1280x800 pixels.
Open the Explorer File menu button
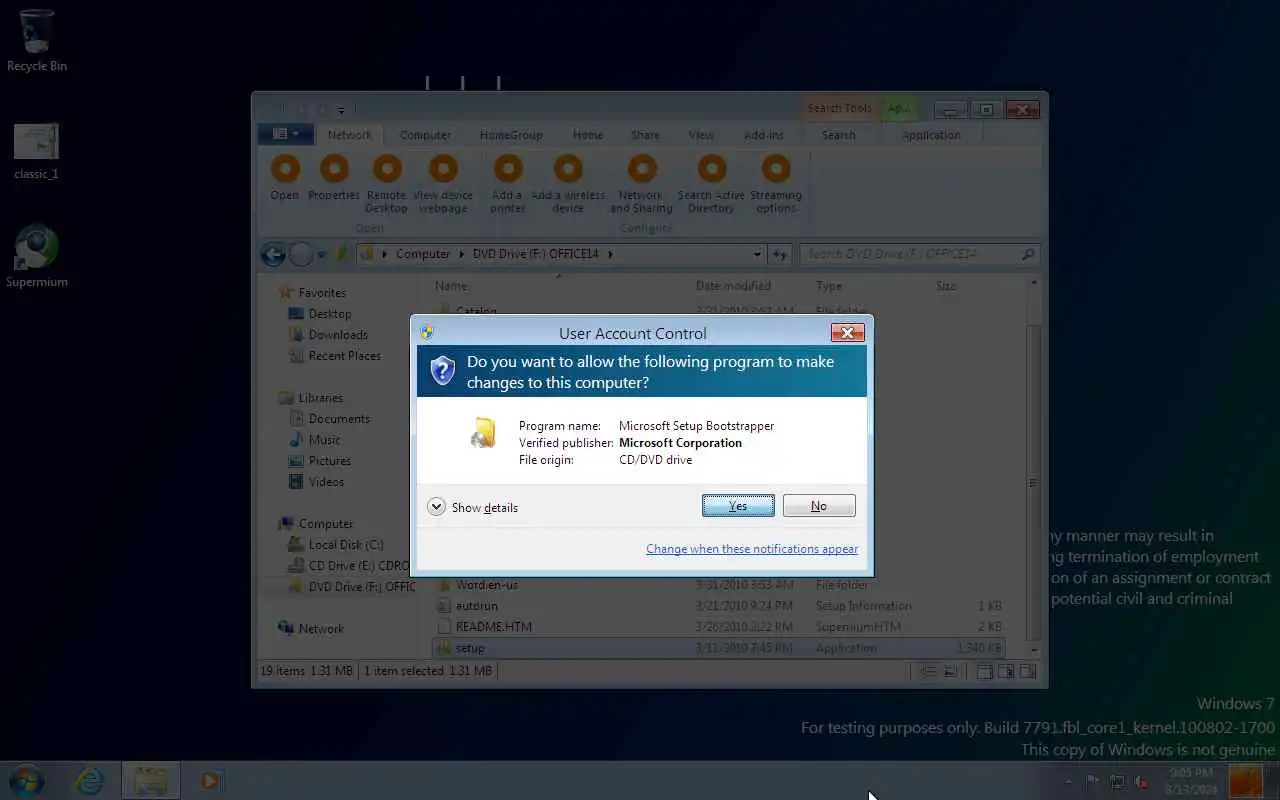click(286, 134)
